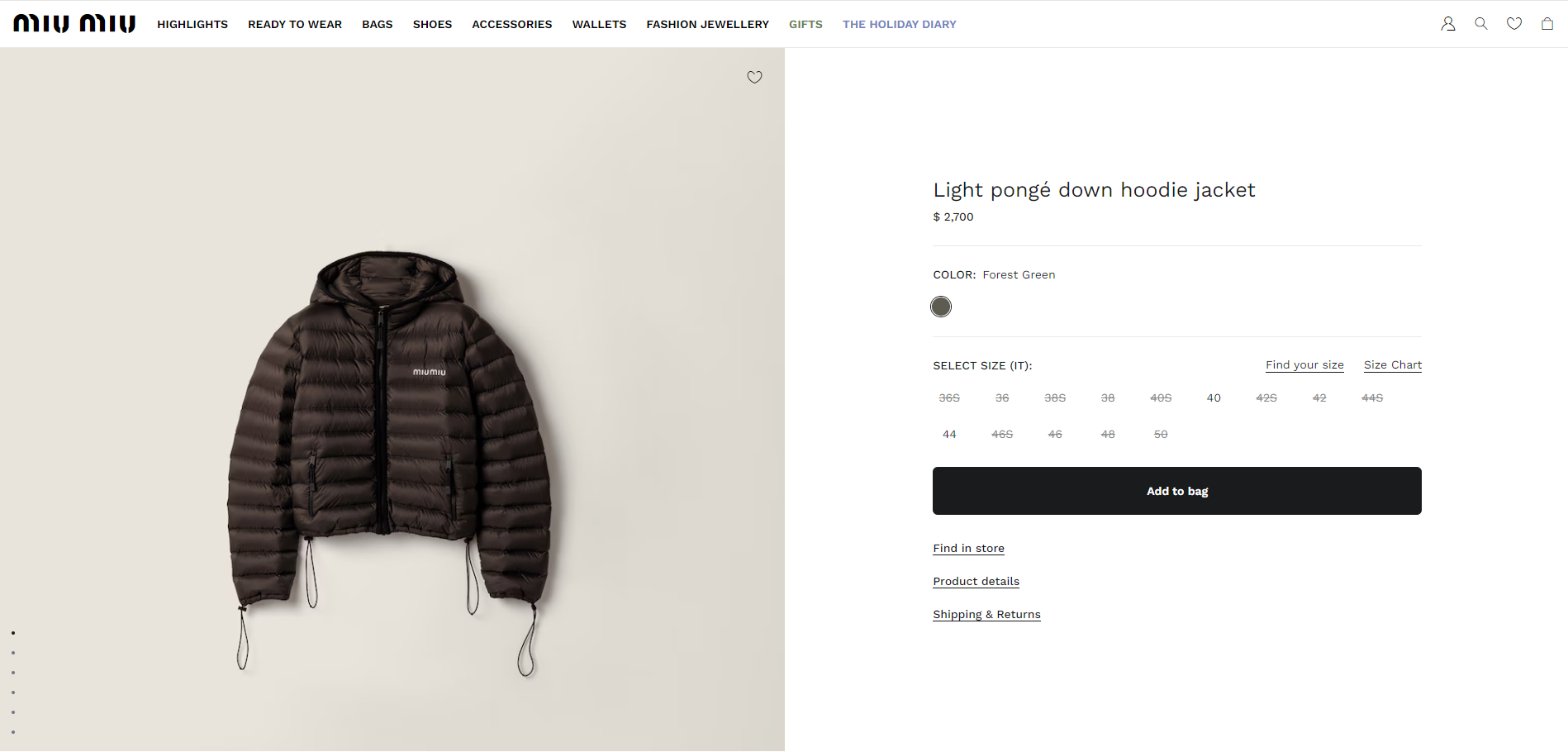
Task: Open the wishlist heart in header
Action: [x=1513, y=24]
